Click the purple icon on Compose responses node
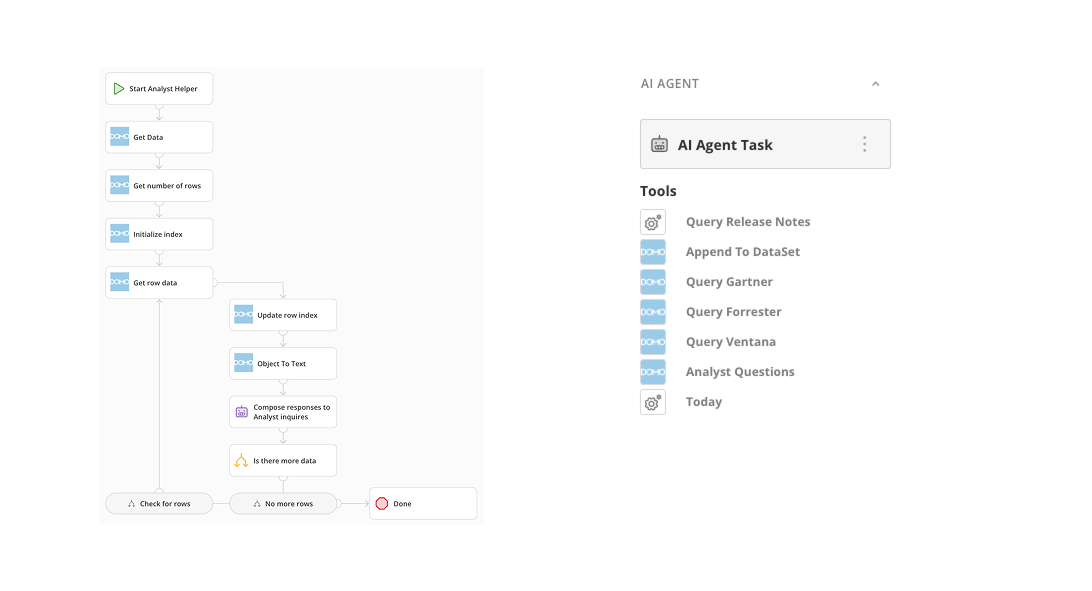The width and height of the screenshot is (1092, 591). point(240,411)
